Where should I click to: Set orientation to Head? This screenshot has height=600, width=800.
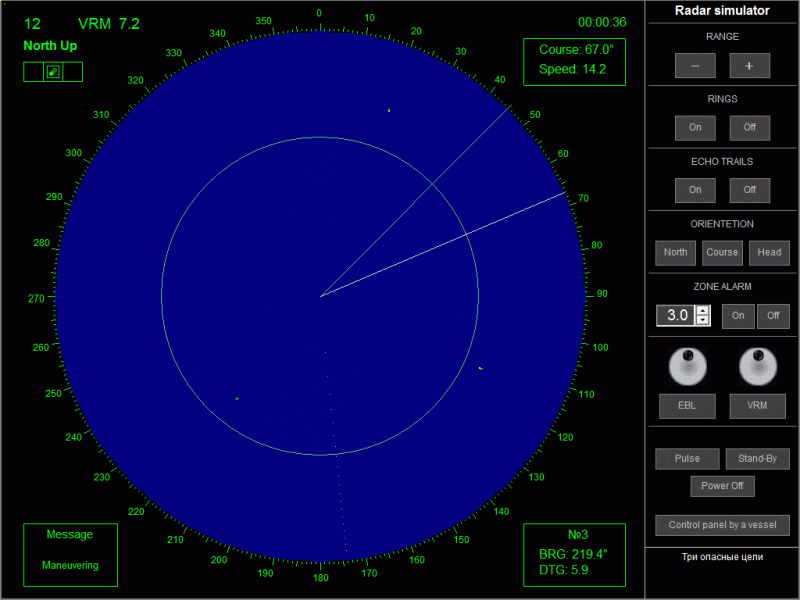769,253
